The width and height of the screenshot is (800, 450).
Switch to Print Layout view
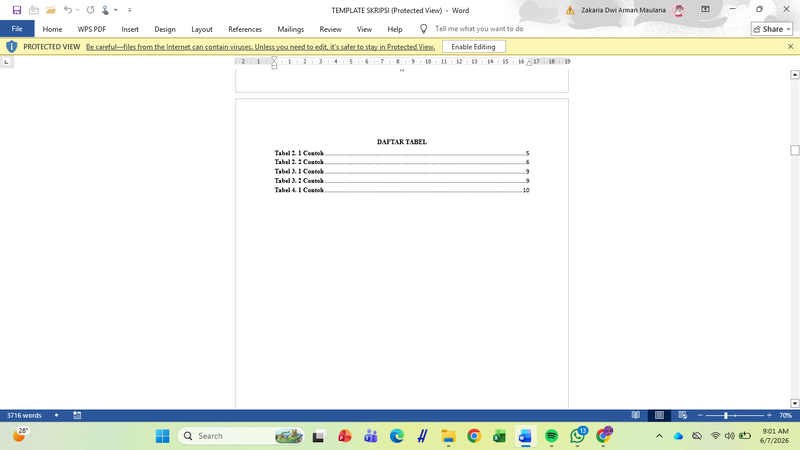tap(659, 415)
